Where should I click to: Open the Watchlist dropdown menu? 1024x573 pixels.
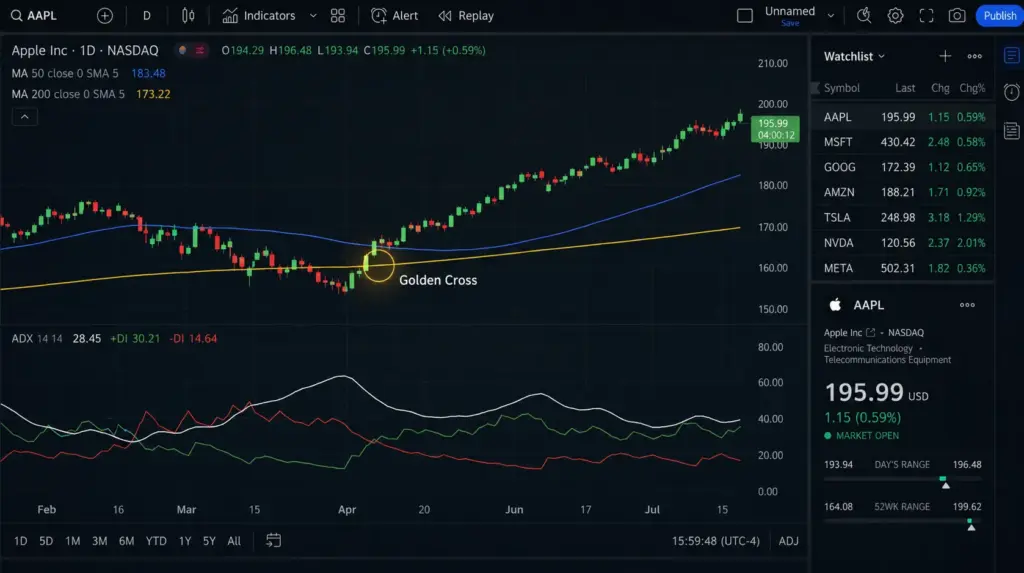(x=854, y=56)
